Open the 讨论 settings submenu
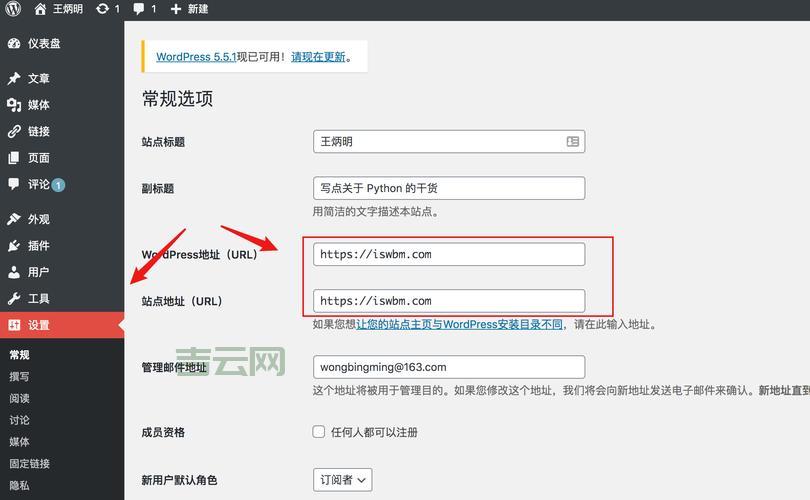 (x=20, y=420)
